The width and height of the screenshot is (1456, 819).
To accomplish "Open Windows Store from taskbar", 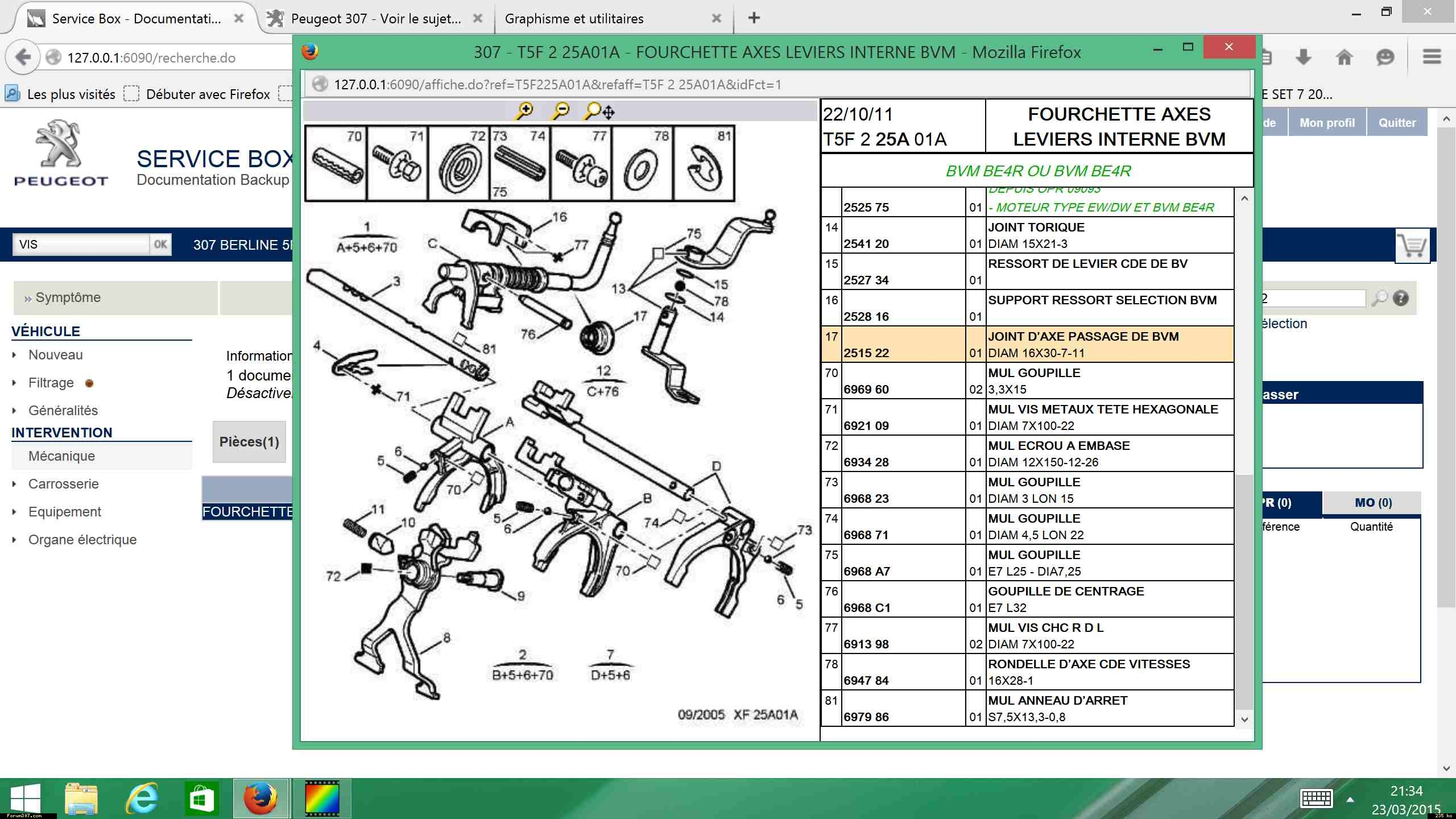I will (x=201, y=799).
